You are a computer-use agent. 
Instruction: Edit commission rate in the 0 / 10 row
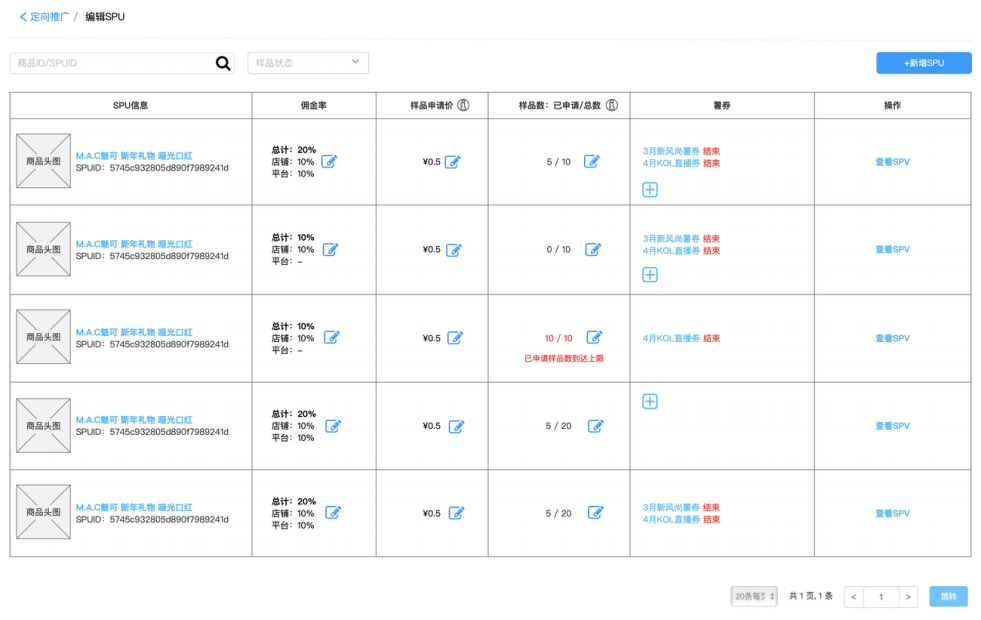pyautogui.click(x=330, y=250)
